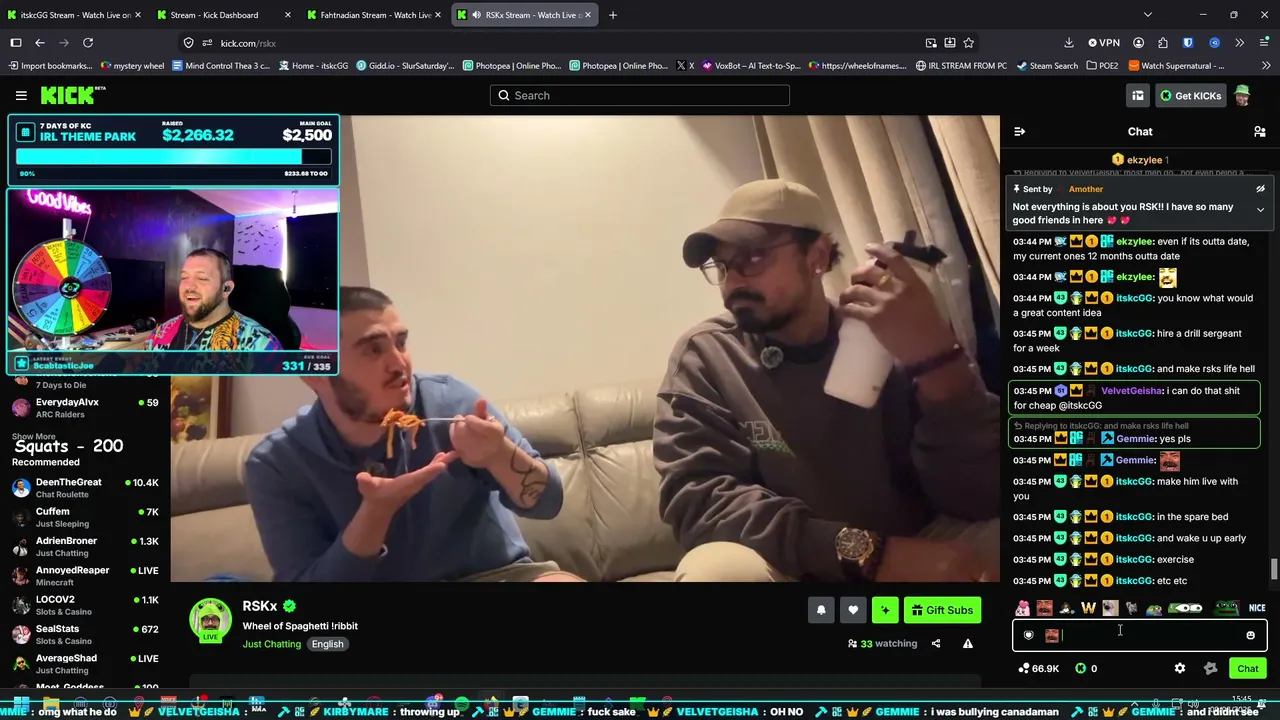Click the share stream icon
Image resolution: width=1280 pixels, height=720 pixels.
pyautogui.click(x=936, y=644)
